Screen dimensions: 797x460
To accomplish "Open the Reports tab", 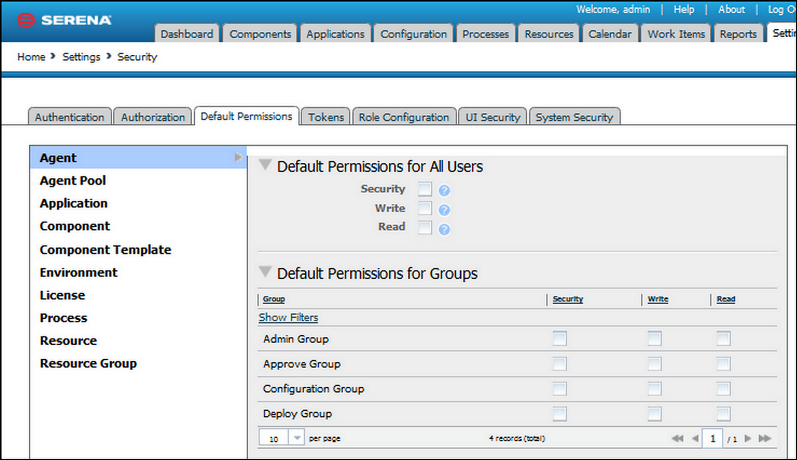I will (739, 34).
